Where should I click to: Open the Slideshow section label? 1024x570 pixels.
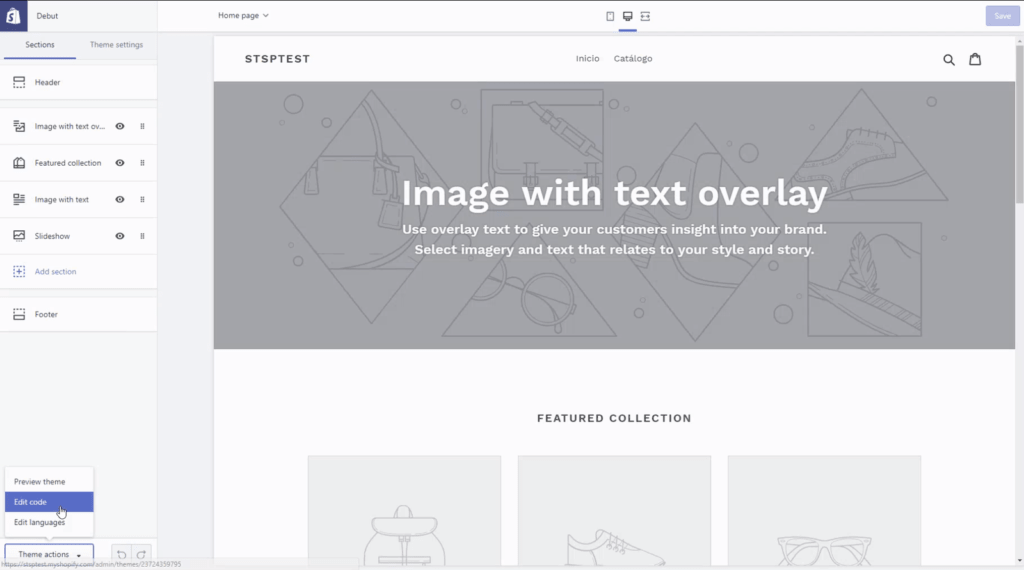pyautogui.click(x=52, y=236)
